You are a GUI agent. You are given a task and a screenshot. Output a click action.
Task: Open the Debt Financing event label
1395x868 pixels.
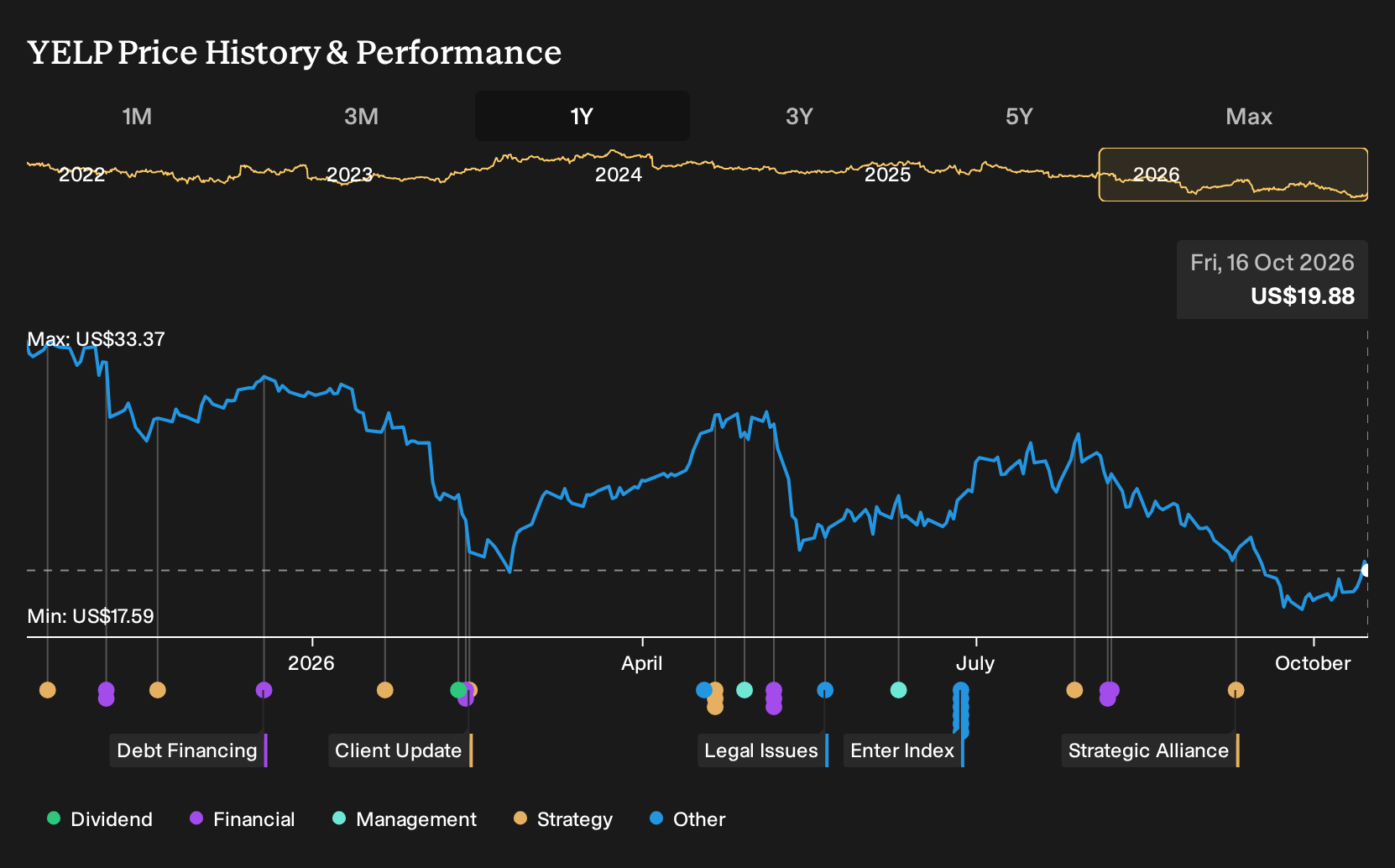(188, 750)
